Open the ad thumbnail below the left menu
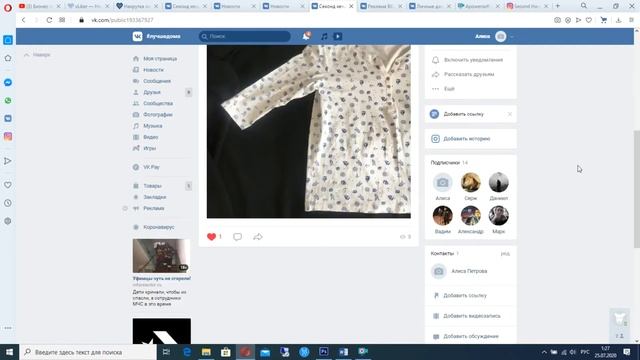The height and width of the screenshot is (360, 640). point(162,256)
